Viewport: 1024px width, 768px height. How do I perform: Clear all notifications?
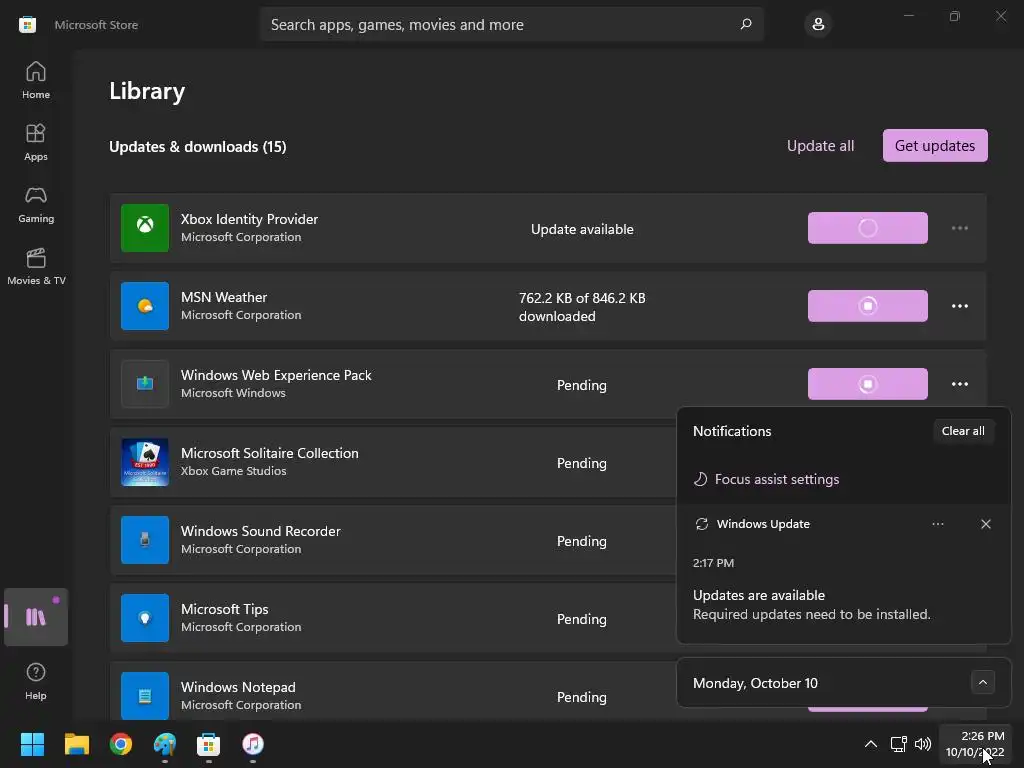963,431
